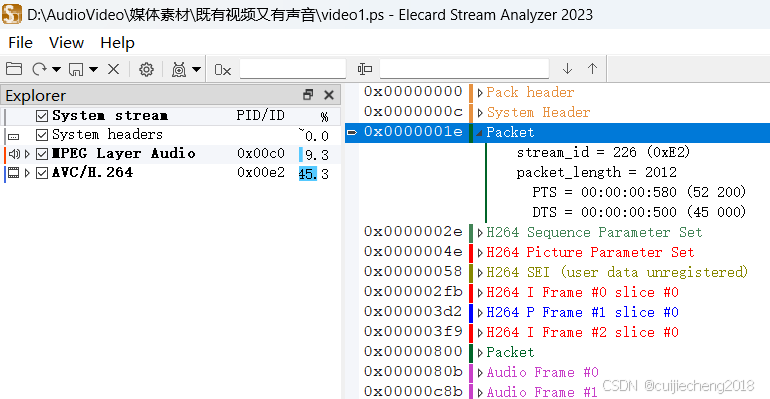Viewport: 770px width, 399px height.
Task: Open the Help menu
Action: pos(117,43)
